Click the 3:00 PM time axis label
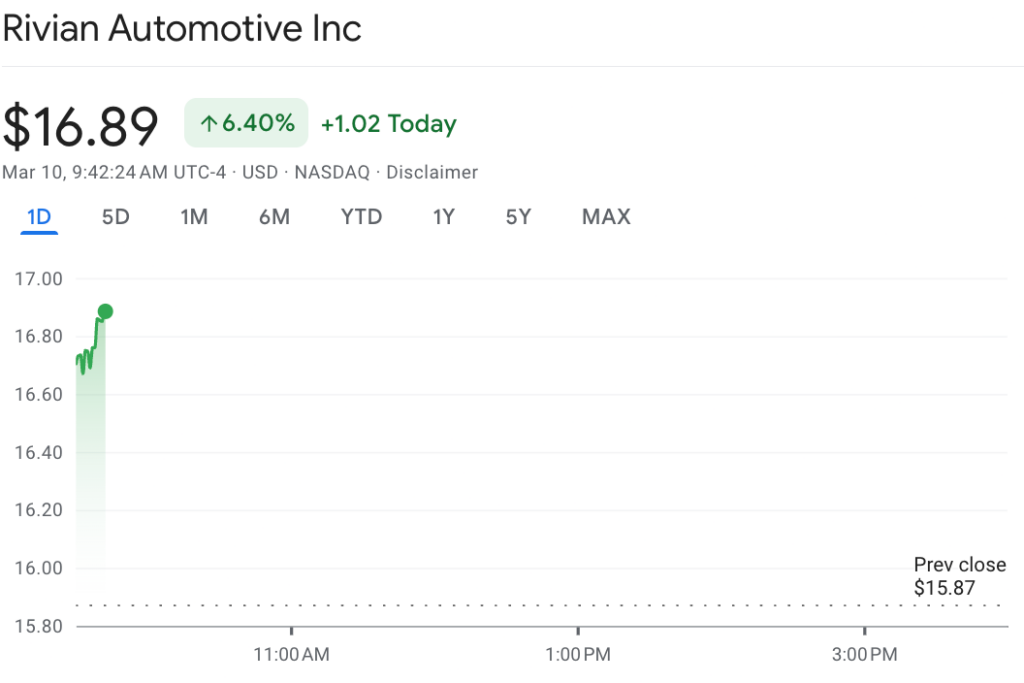 pyautogui.click(x=864, y=656)
